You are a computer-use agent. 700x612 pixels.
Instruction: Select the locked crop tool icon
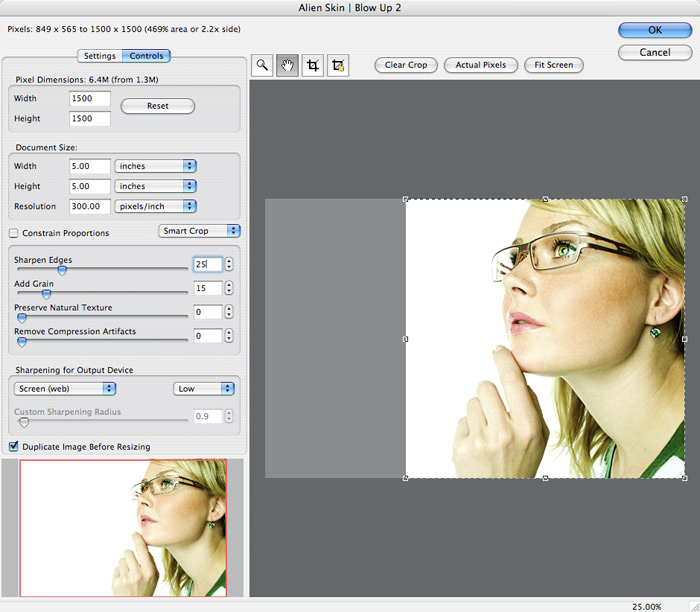coord(339,65)
